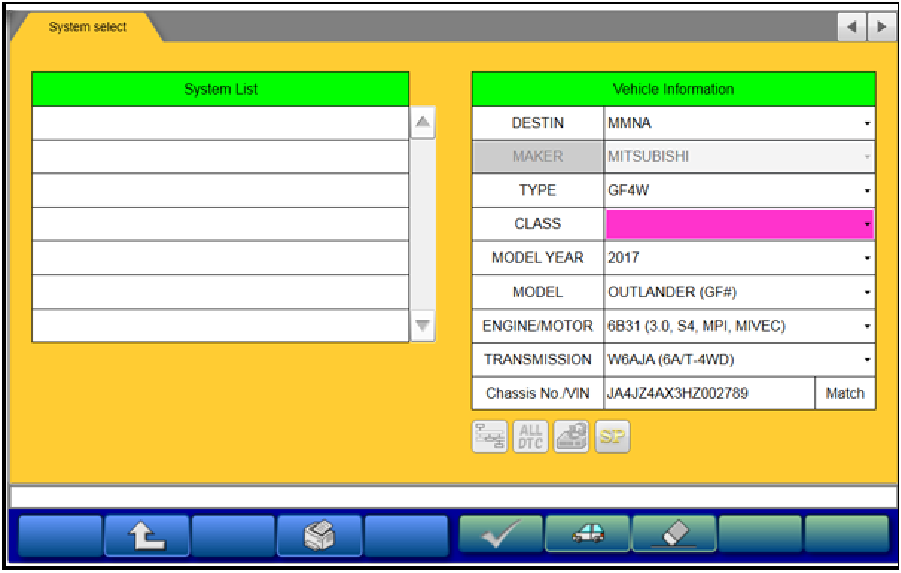Select the System select tab
901x573 pixels.
point(87,27)
